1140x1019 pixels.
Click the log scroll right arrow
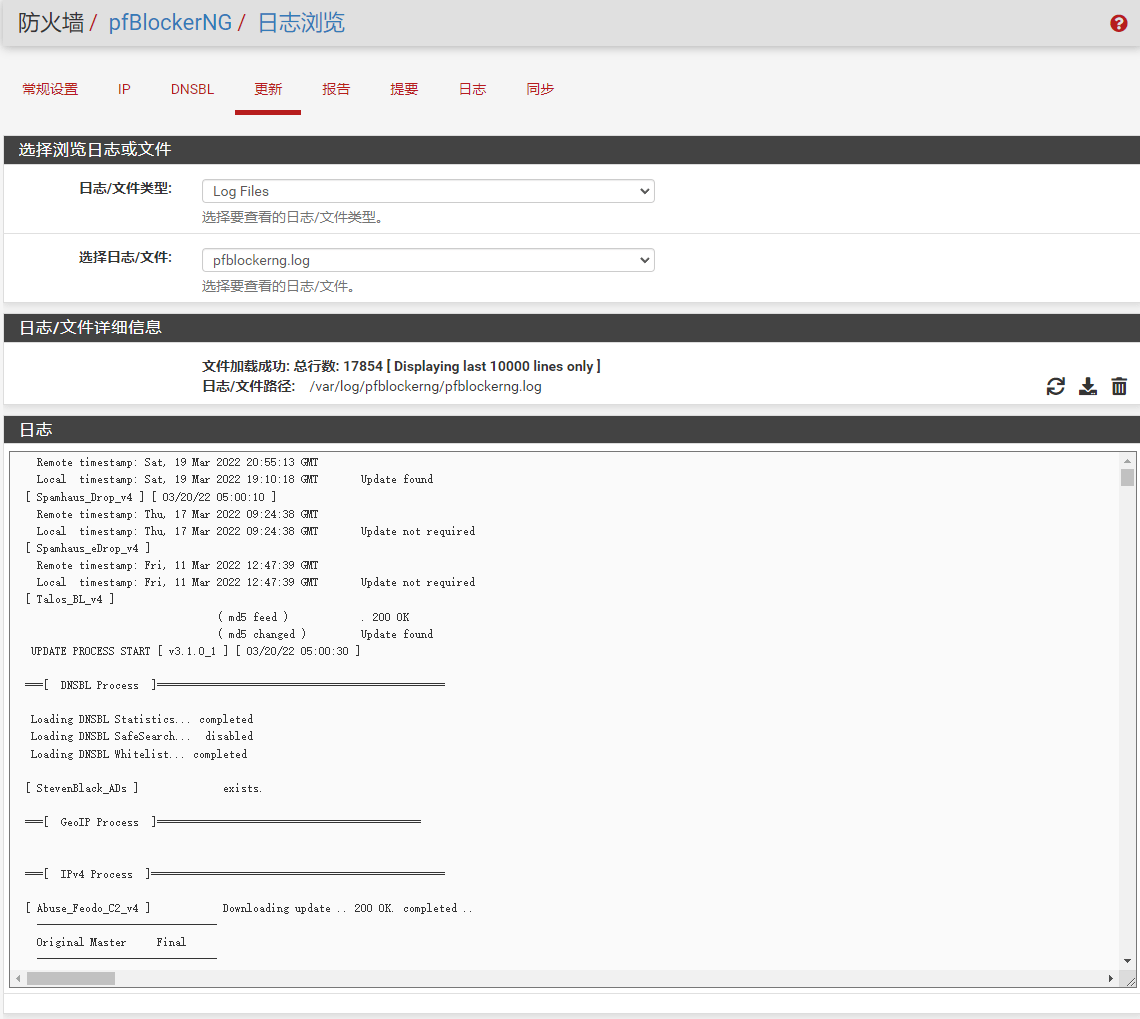click(1110, 978)
